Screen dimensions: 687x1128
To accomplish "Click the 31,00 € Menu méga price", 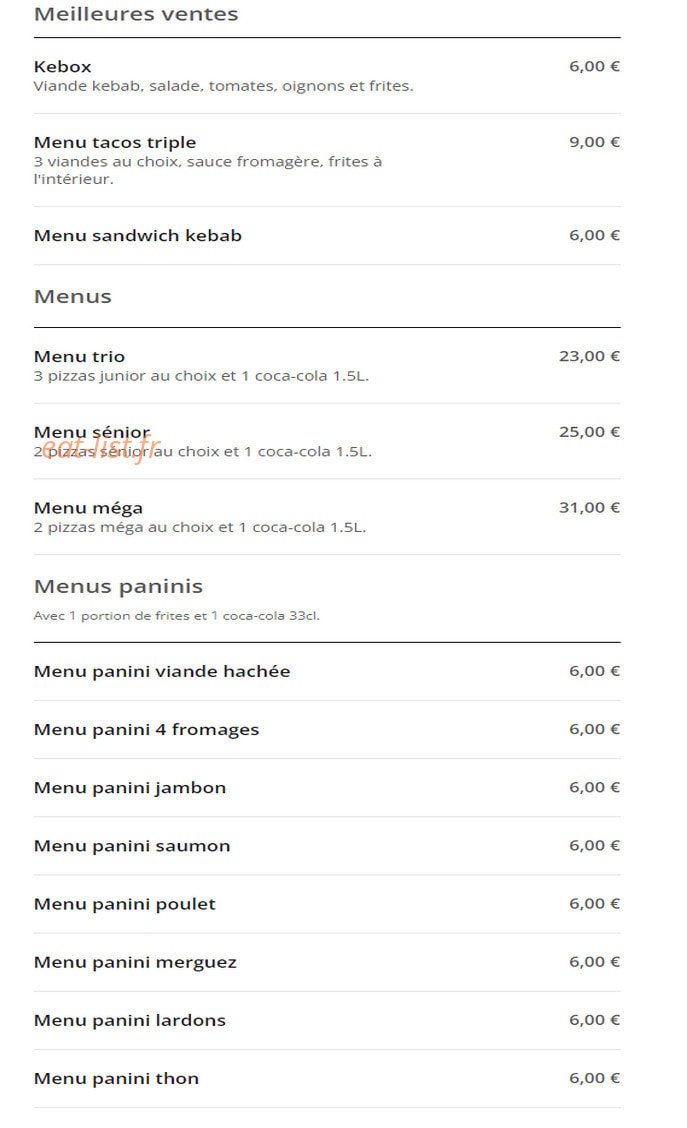I will click(x=589, y=507).
